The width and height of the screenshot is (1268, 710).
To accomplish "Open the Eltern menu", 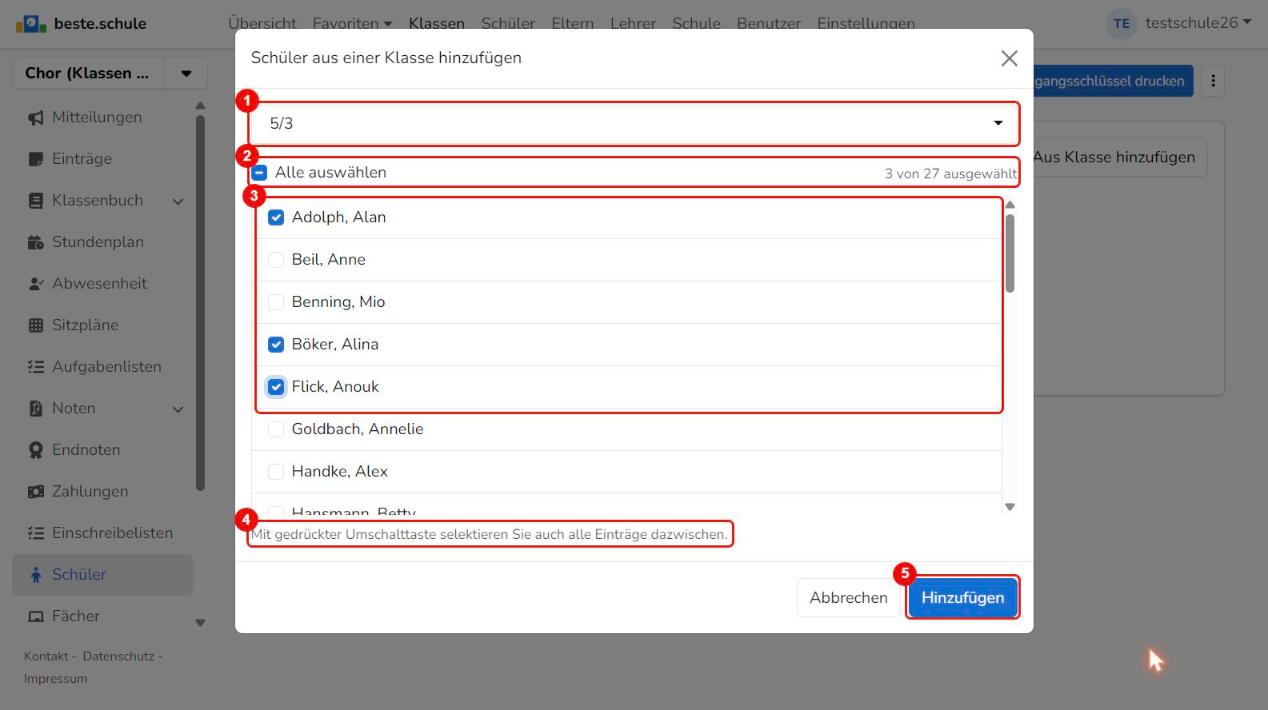I will 573,23.
